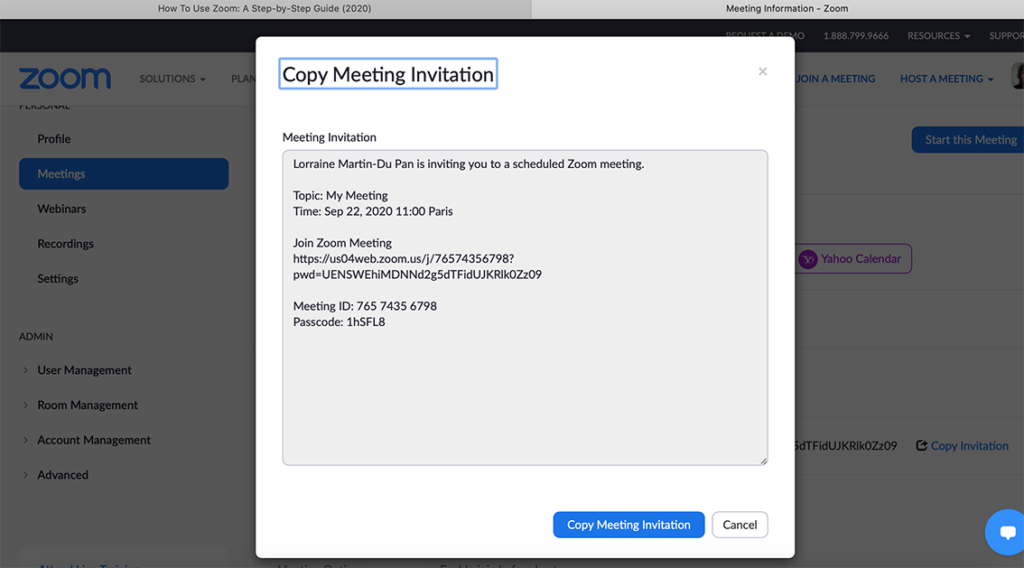Open Recordings in the sidebar
Viewport: 1024px width, 568px height.
click(65, 244)
